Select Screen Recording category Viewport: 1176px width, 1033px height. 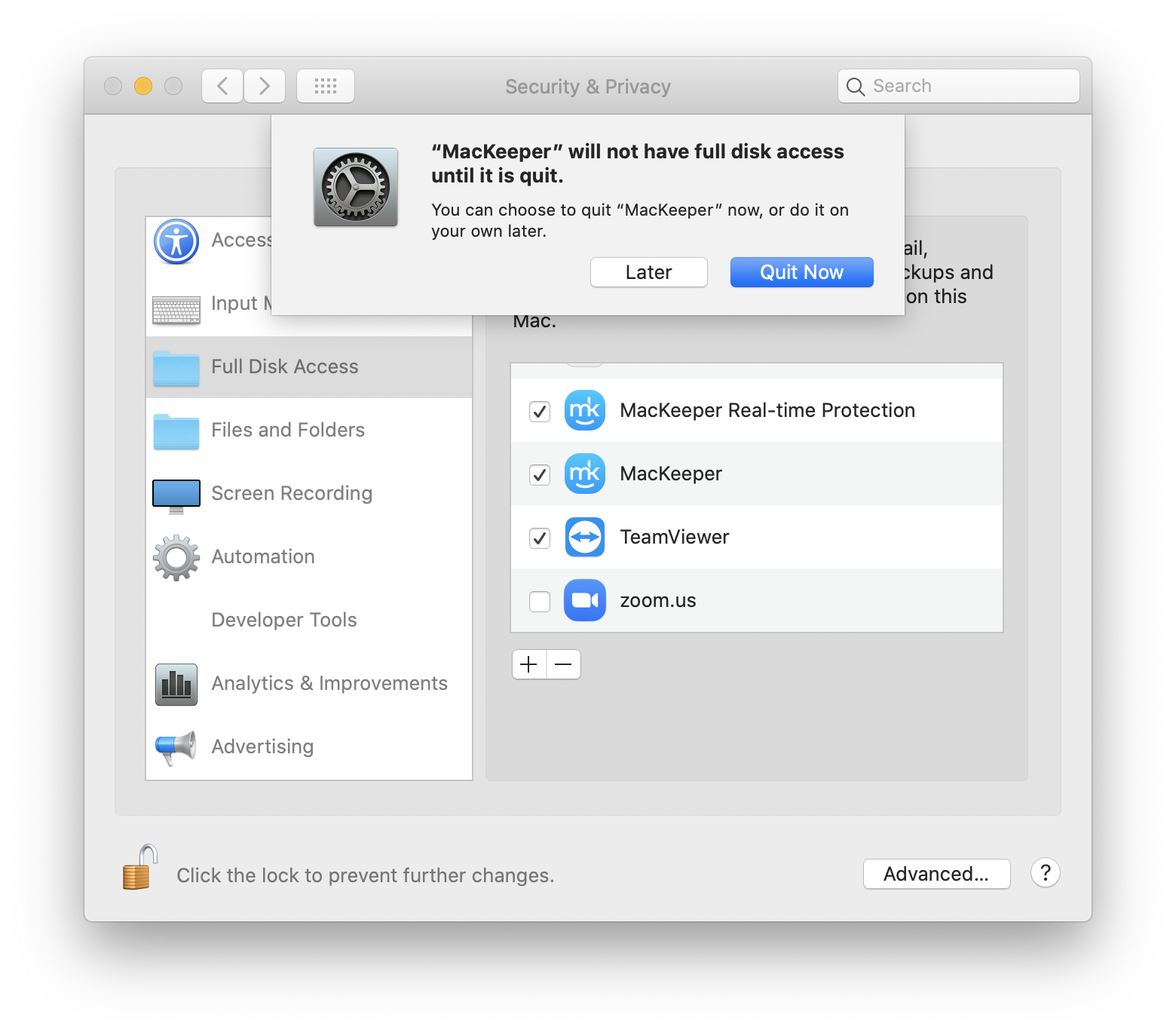[x=309, y=493]
